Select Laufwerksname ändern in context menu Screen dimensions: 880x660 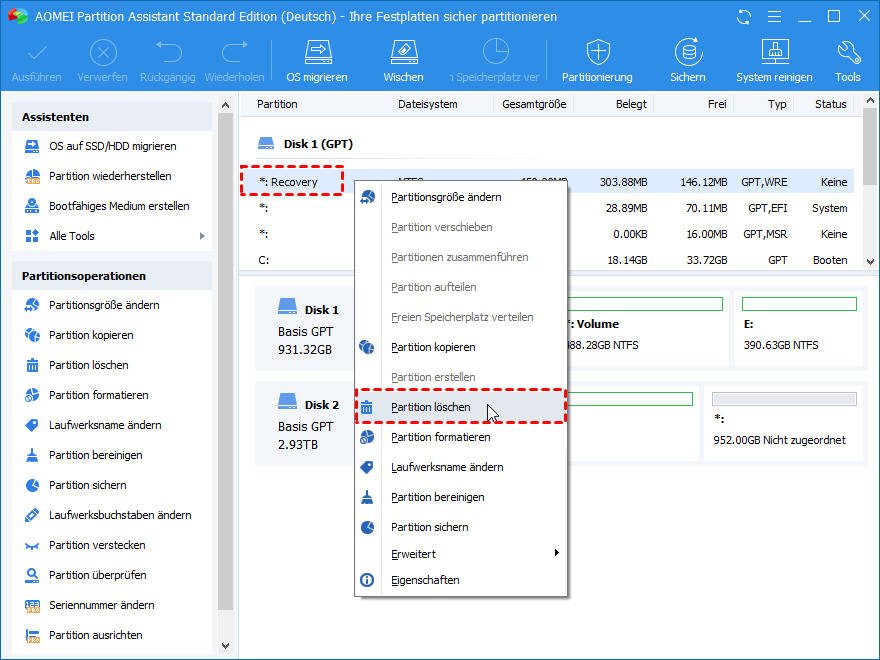[x=460, y=467]
